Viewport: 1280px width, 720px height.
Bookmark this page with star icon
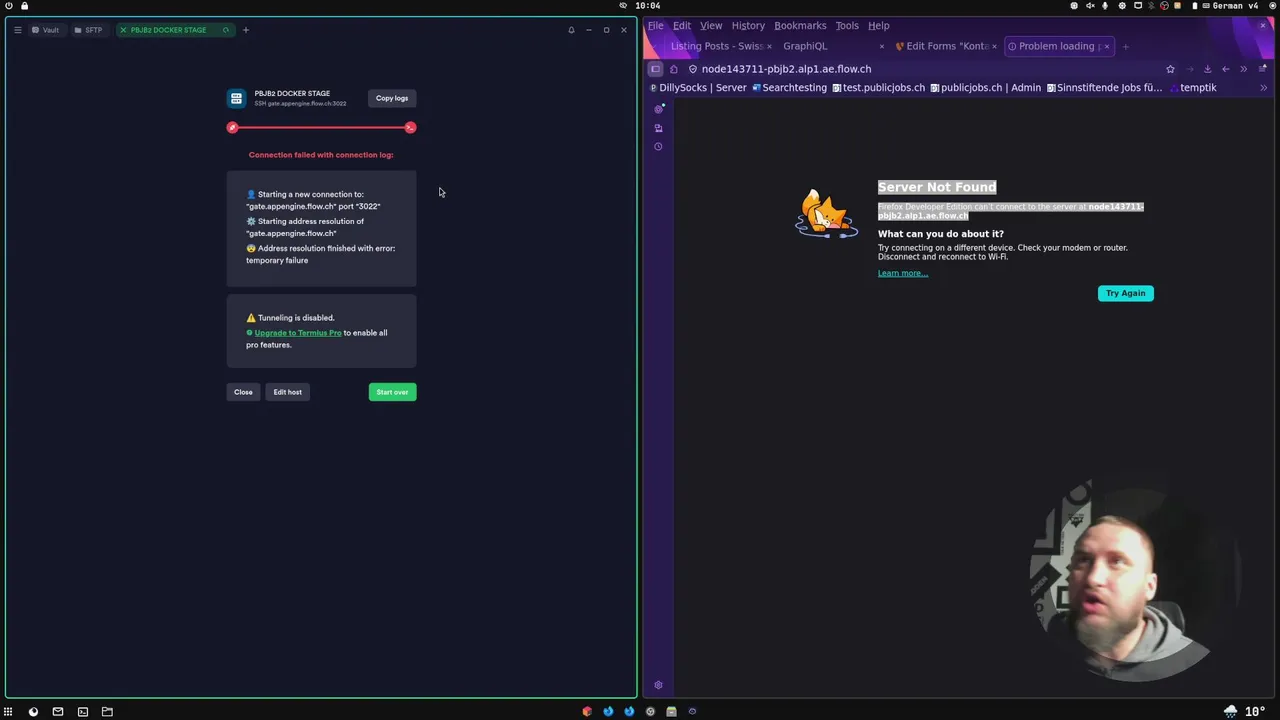(x=1170, y=69)
